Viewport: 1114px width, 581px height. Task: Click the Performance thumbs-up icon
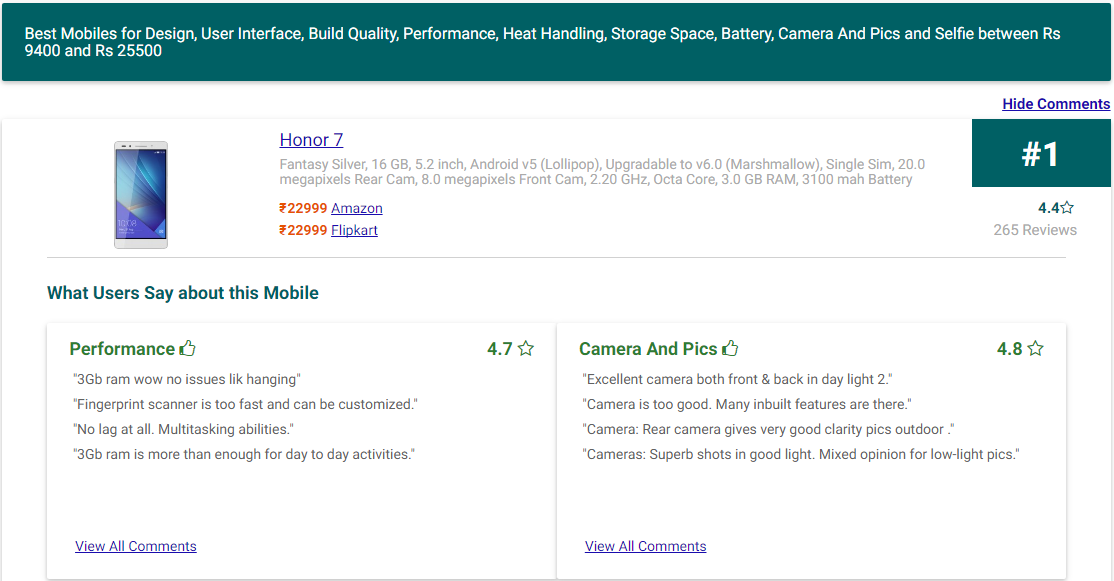pos(188,348)
